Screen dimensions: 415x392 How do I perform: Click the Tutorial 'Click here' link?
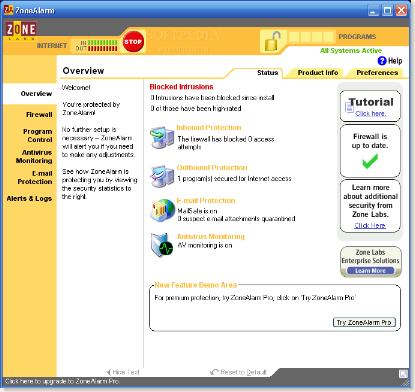click(x=371, y=114)
